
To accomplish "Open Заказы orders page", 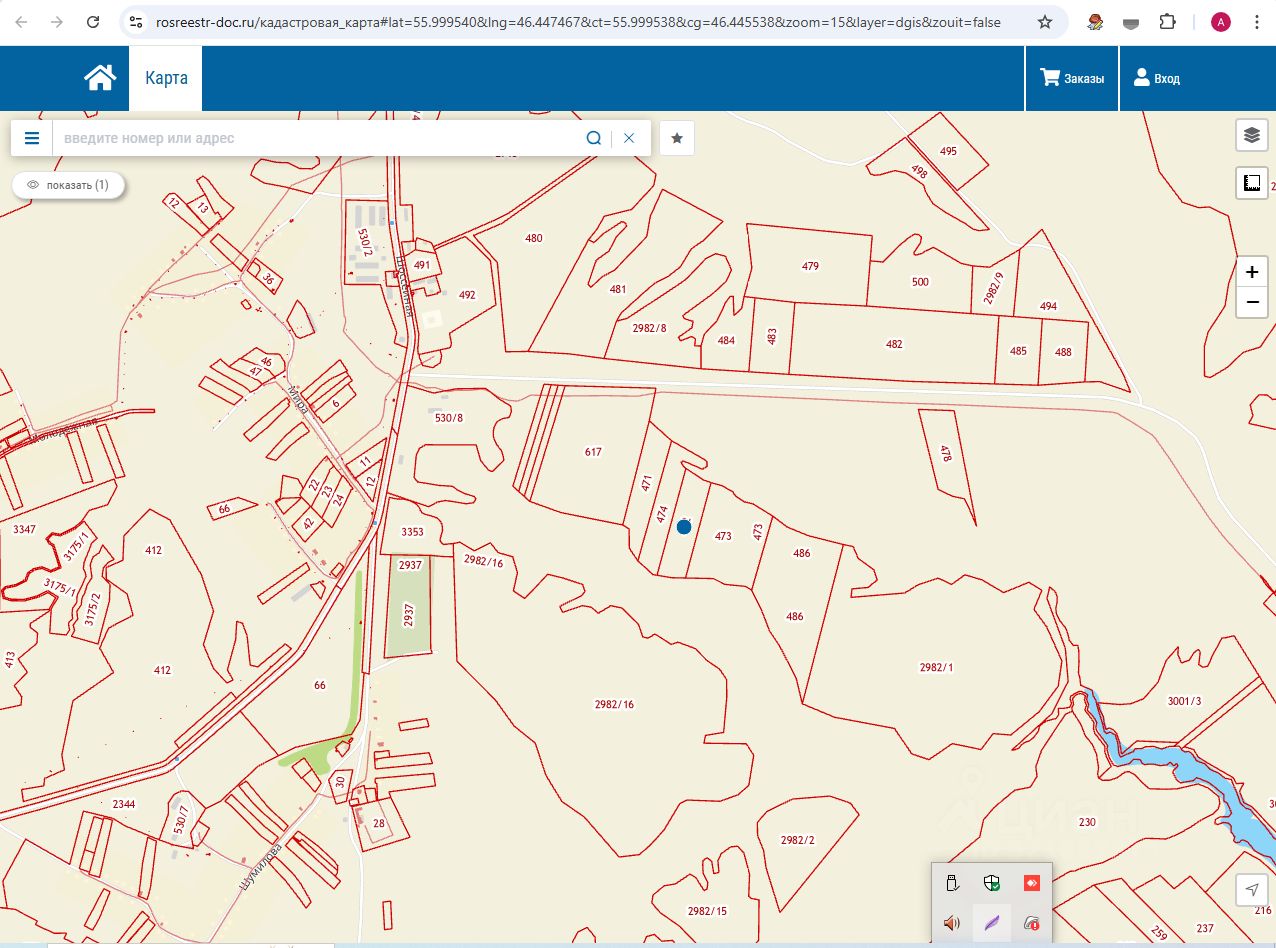I will 1072,78.
